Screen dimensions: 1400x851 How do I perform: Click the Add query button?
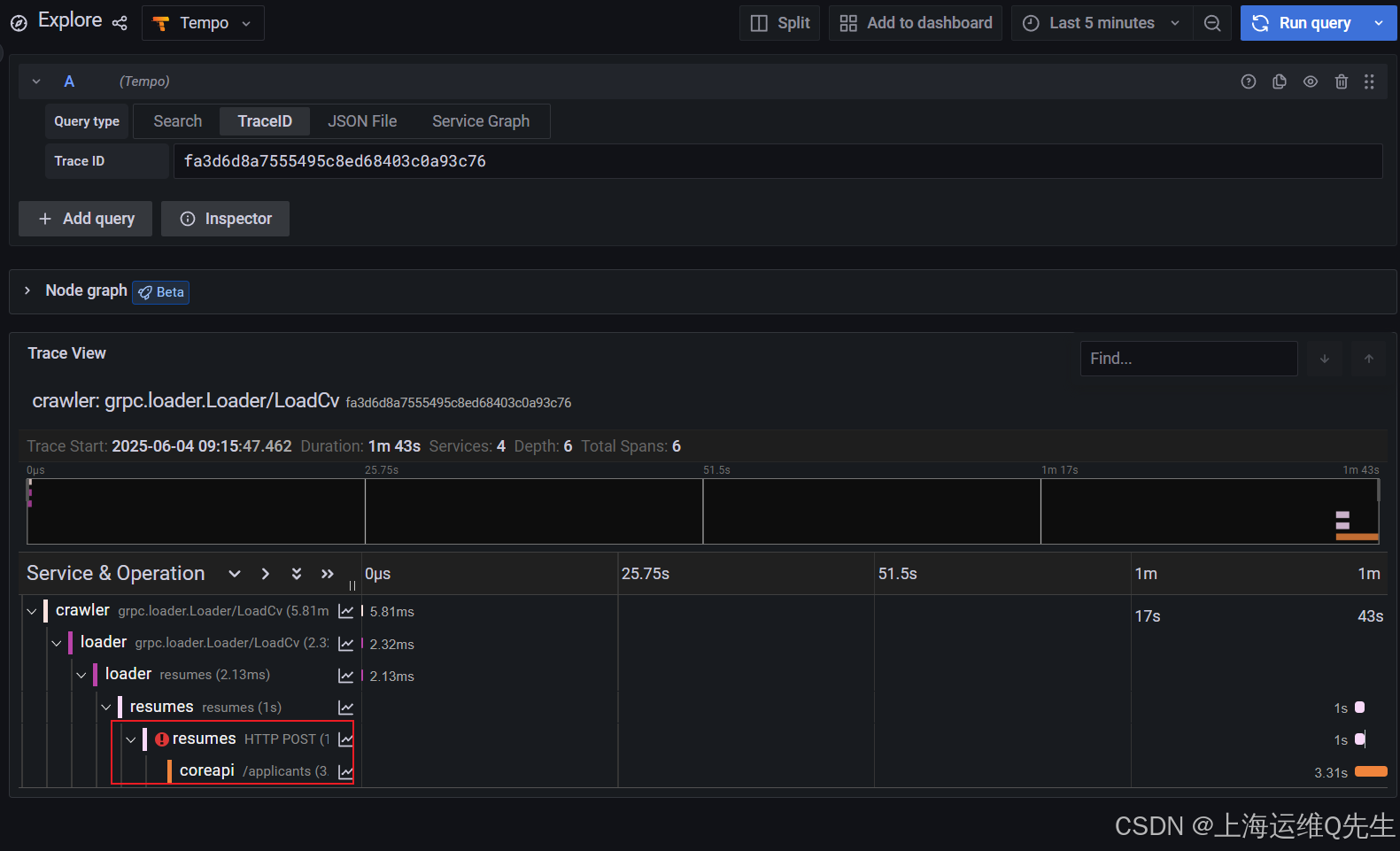coord(86,219)
